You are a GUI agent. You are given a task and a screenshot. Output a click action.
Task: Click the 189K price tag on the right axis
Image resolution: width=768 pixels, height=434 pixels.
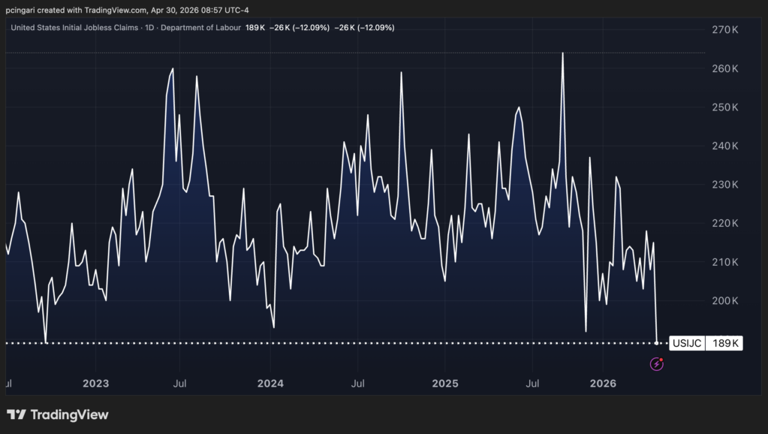pyautogui.click(x=725, y=343)
